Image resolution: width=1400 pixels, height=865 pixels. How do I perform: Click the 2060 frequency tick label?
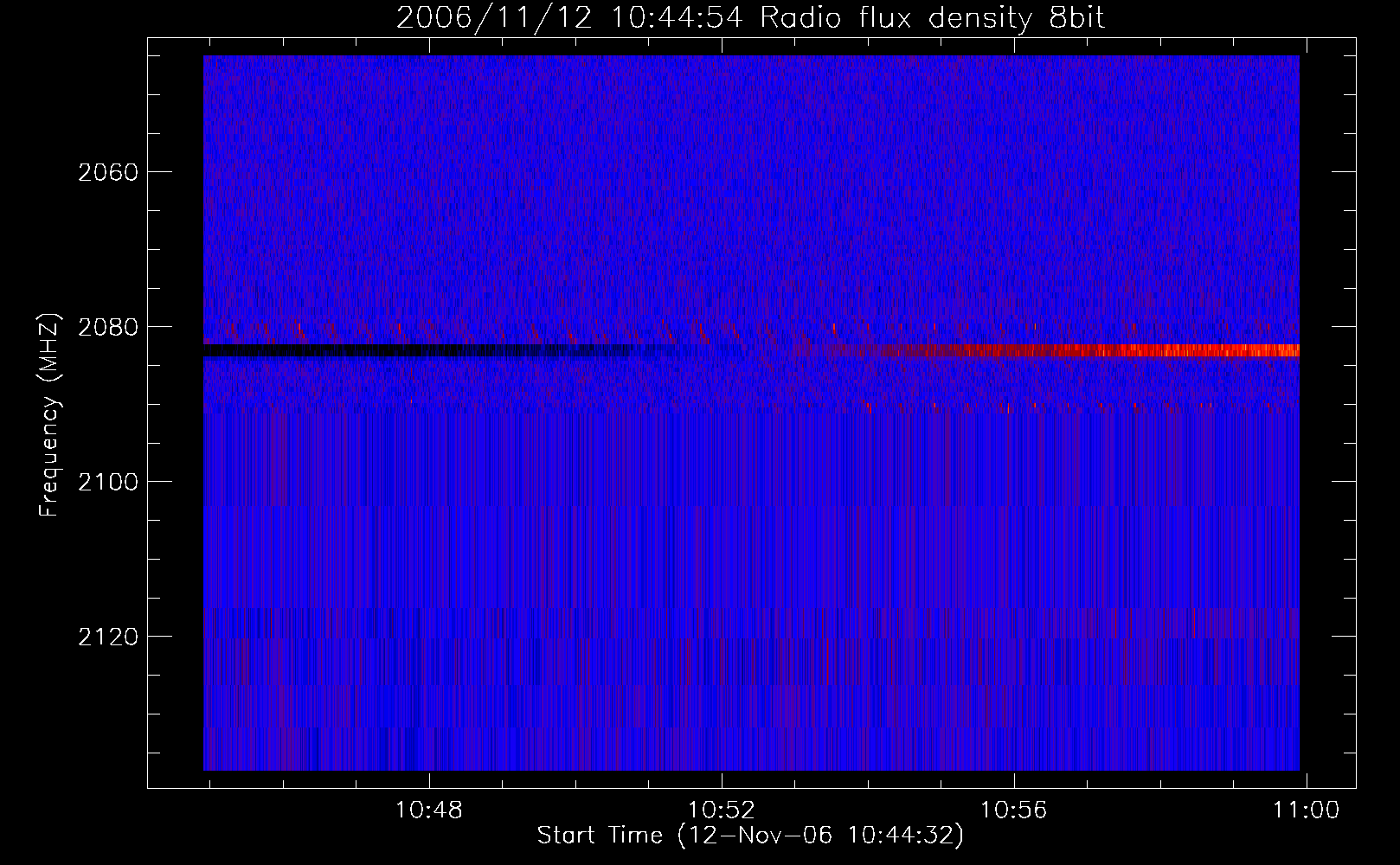(108, 172)
